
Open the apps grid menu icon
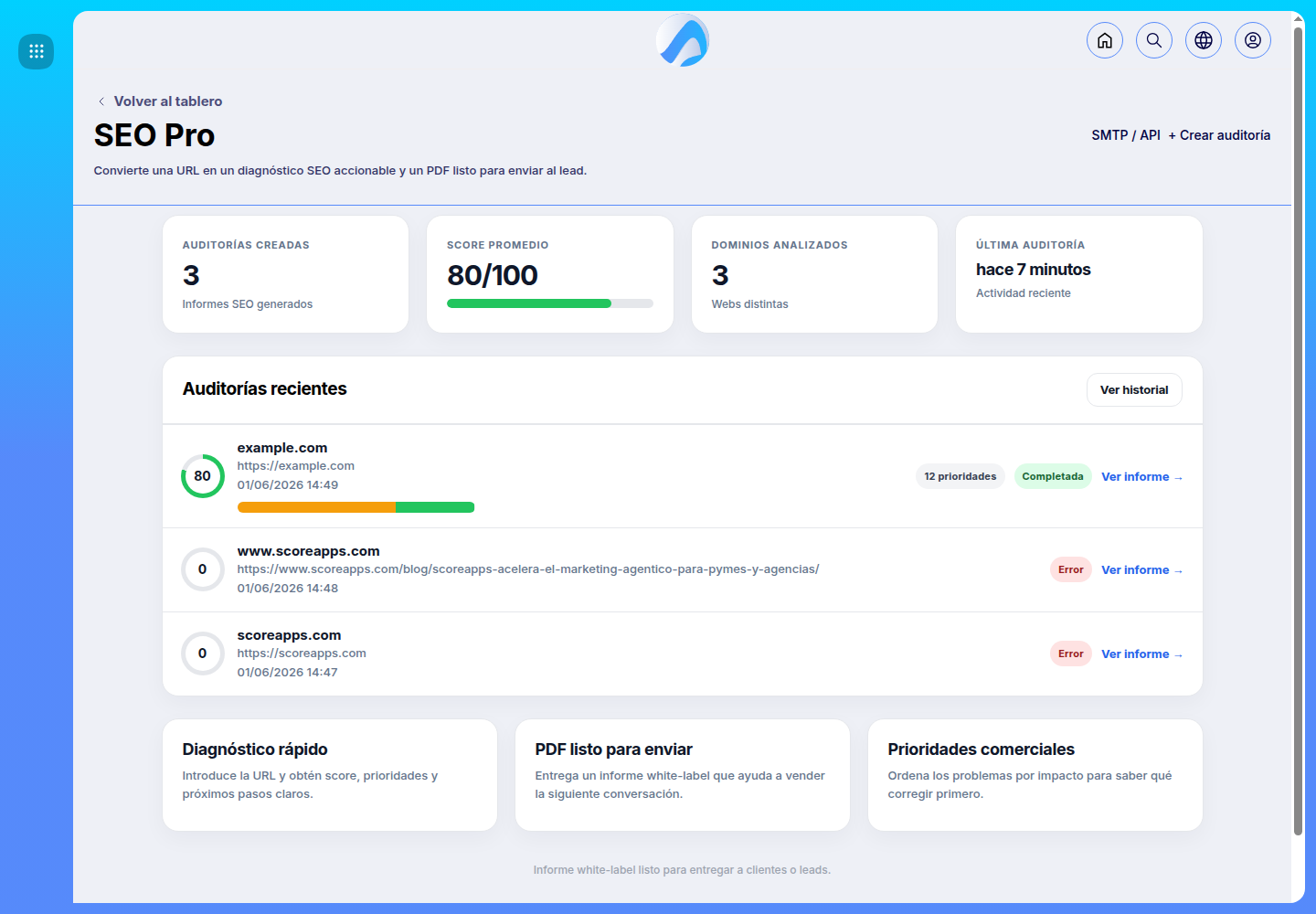pos(37,51)
